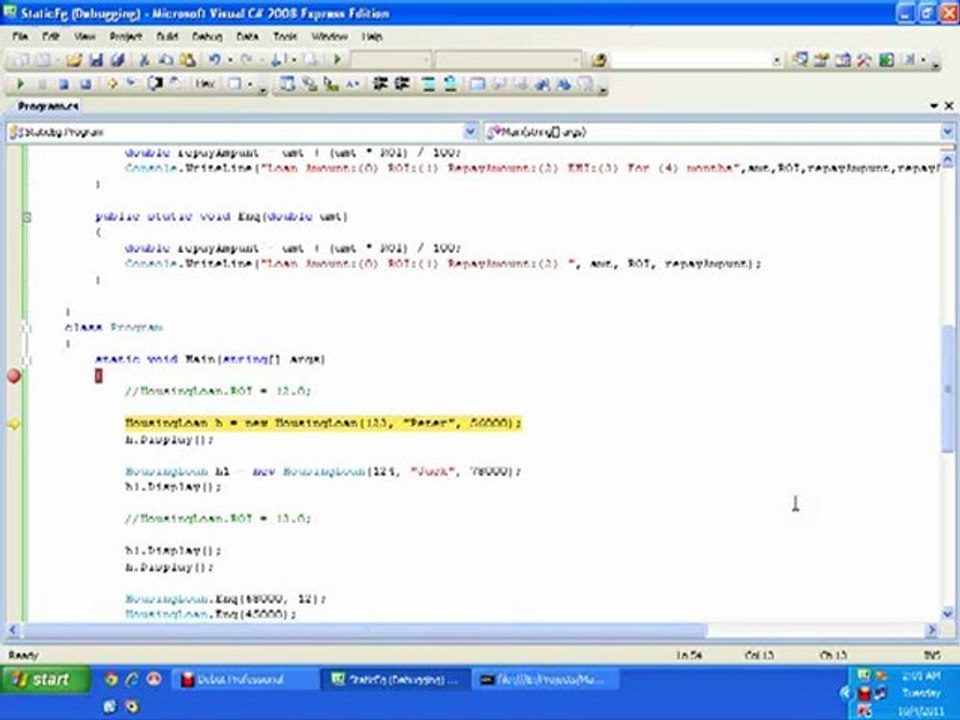
Task: Open the find search box dropdown arrow
Action: pos(776,60)
